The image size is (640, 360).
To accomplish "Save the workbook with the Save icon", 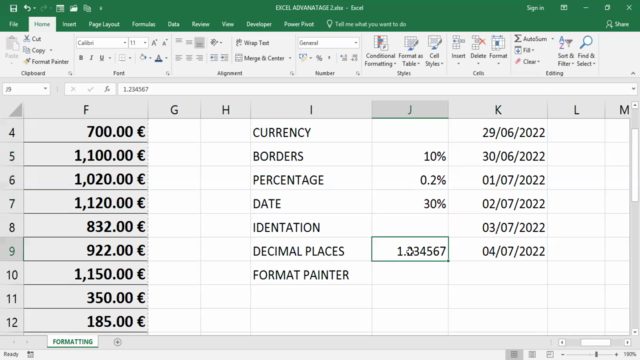I will pos(13,8).
